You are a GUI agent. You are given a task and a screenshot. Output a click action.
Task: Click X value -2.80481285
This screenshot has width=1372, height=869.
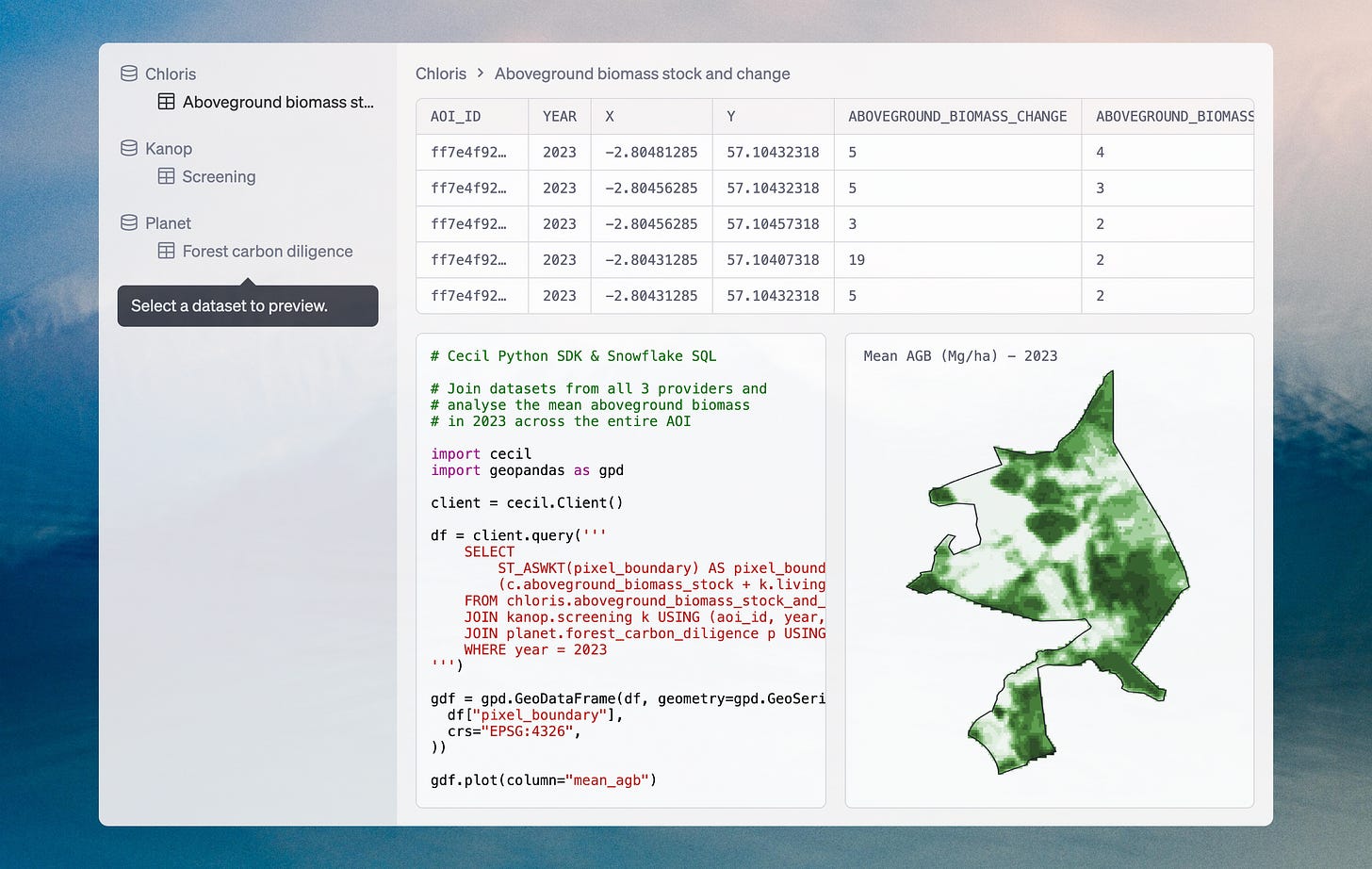(x=651, y=152)
